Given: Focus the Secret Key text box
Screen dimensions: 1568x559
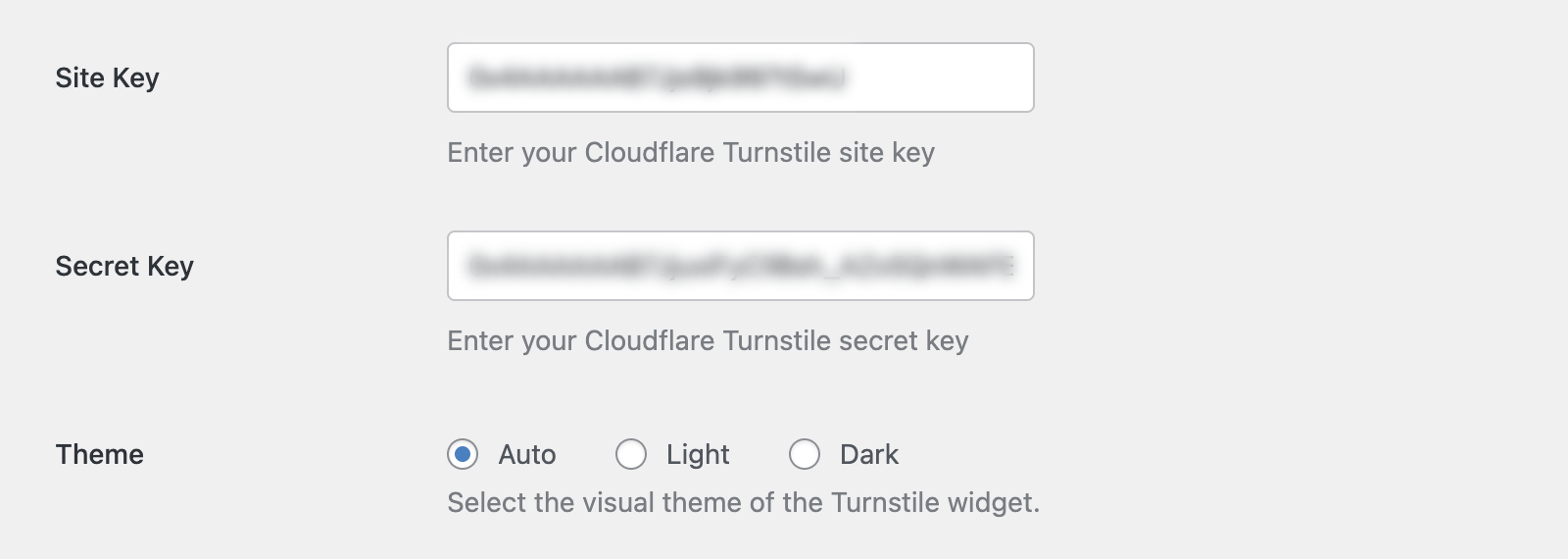Looking at the screenshot, I should (x=740, y=266).
